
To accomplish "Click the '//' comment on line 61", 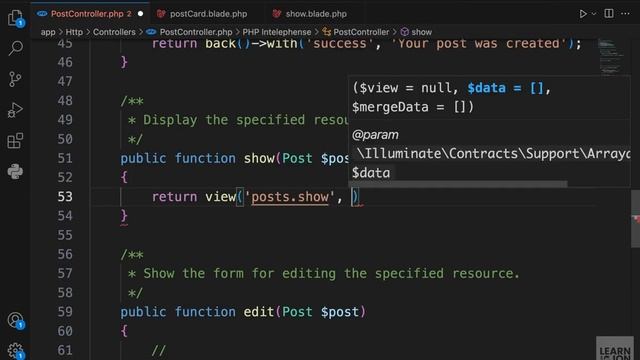I will tap(158, 350).
